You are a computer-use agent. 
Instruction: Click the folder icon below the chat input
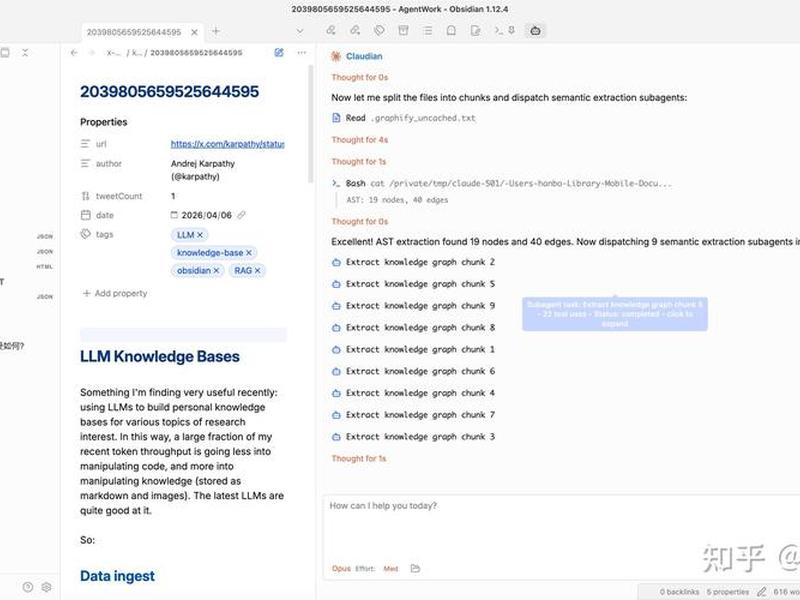click(415, 568)
